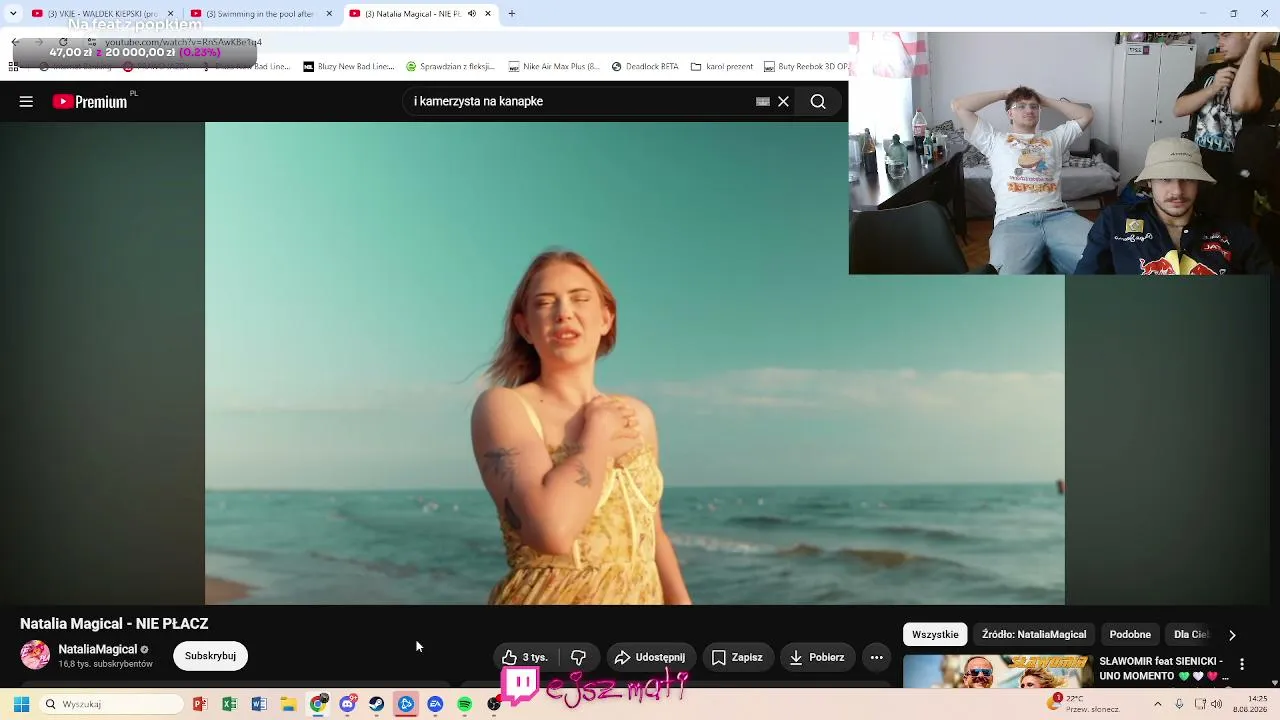Download video with Pobierz button
1280x720 pixels.
point(817,657)
